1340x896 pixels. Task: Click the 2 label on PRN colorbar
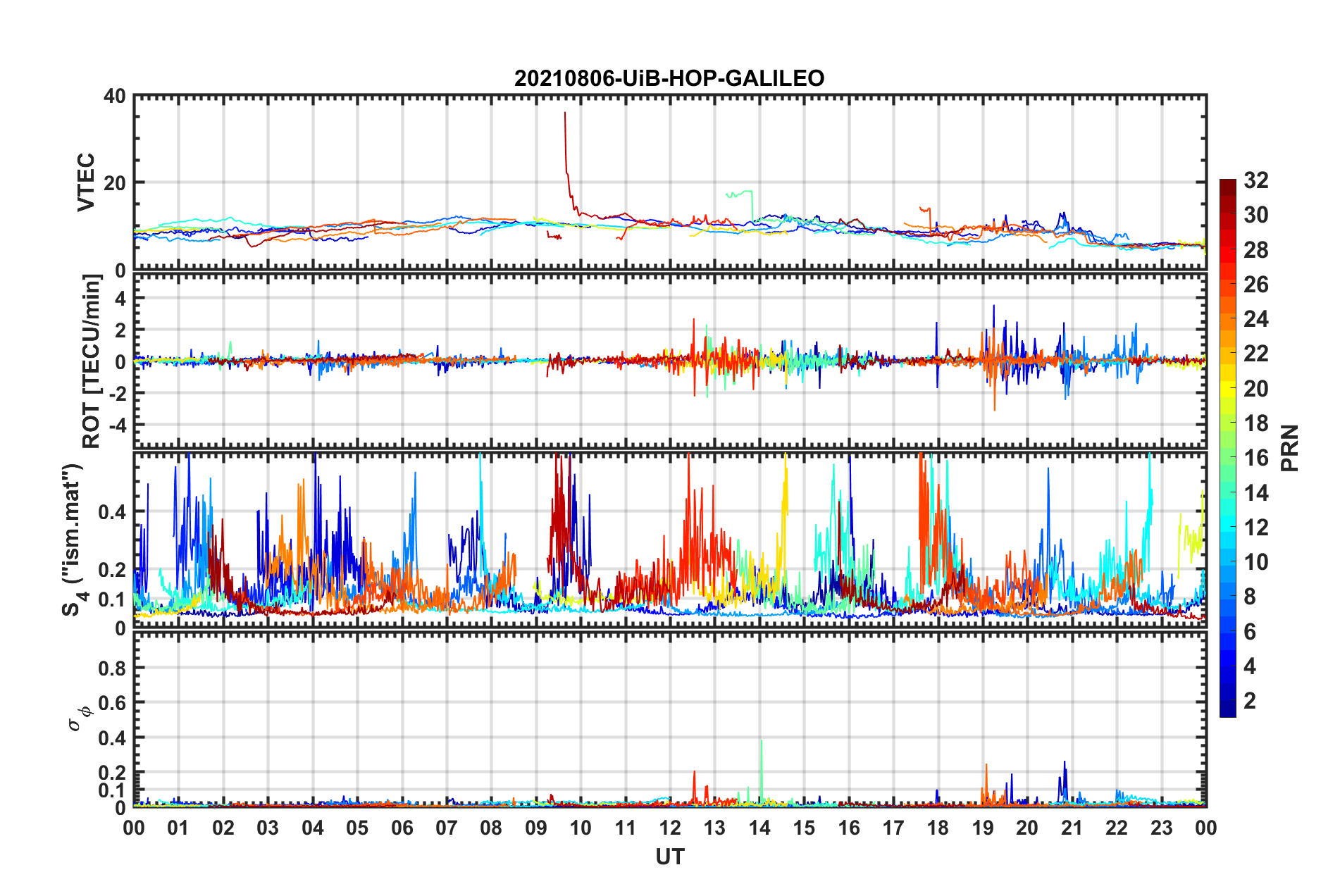pos(1250,701)
